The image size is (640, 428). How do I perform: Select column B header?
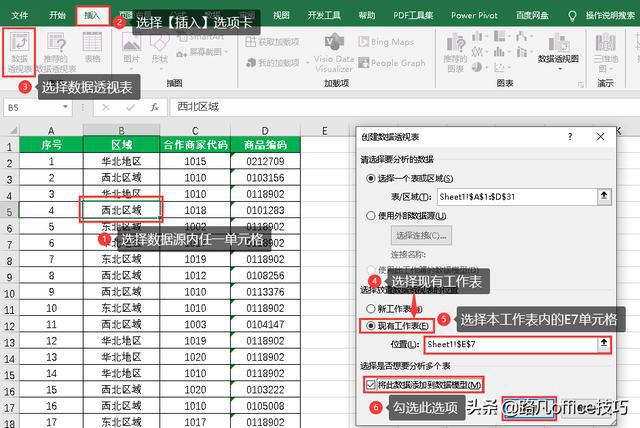coord(121,131)
